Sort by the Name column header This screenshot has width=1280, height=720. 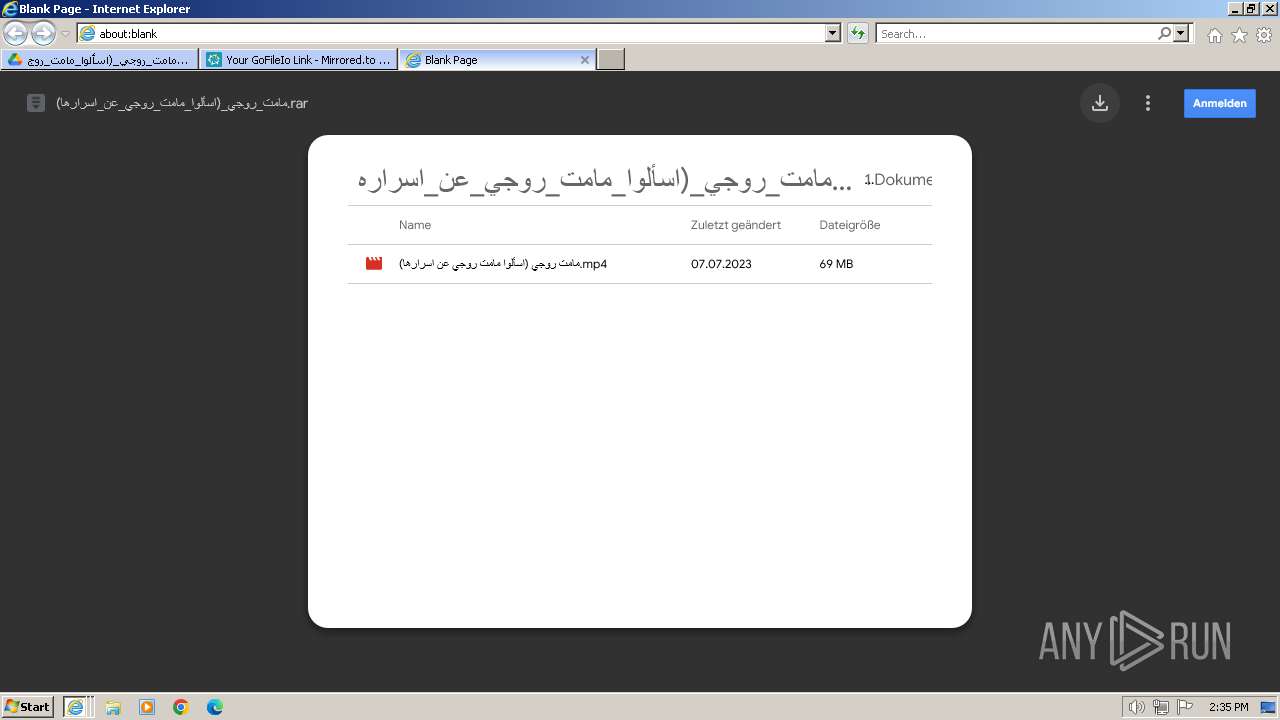pyautogui.click(x=415, y=225)
